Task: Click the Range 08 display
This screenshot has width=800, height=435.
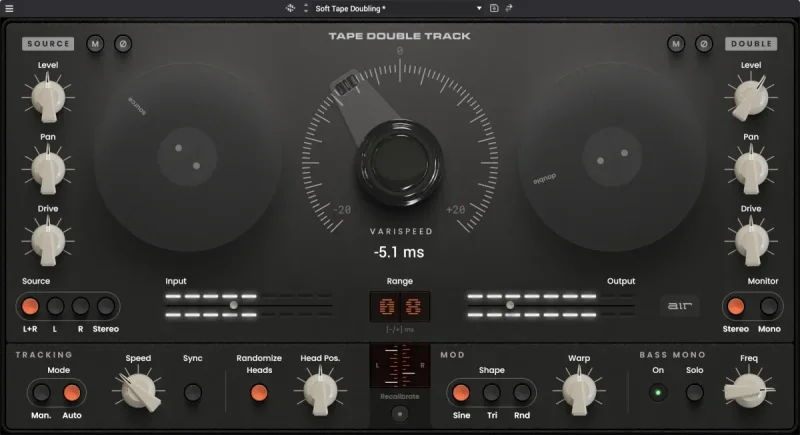Action: tap(399, 306)
